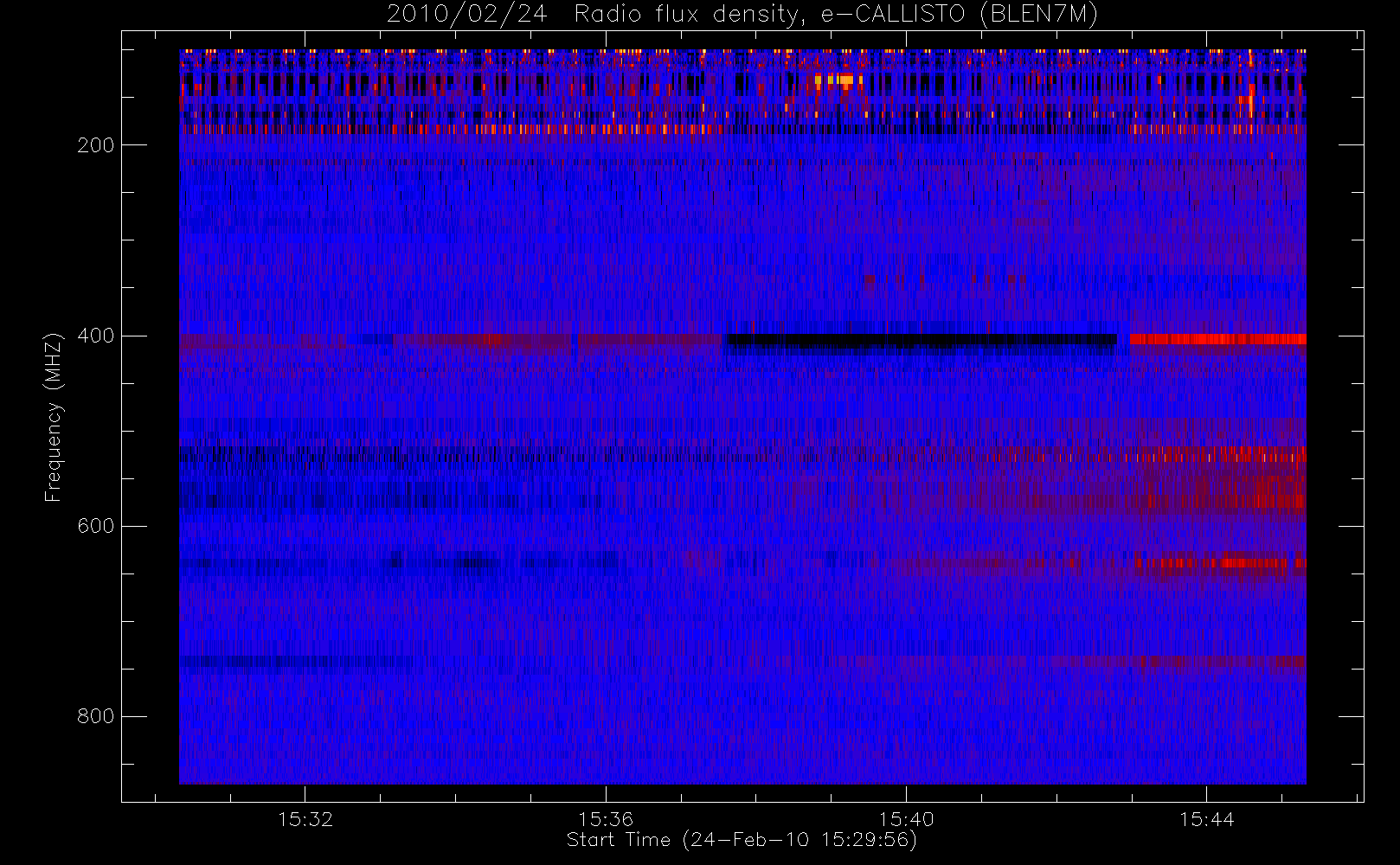Click the "Start Time (24-Feb-10 15:29:56)" axis label
The width and height of the screenshot is (1400, 865).
point(742,840)
